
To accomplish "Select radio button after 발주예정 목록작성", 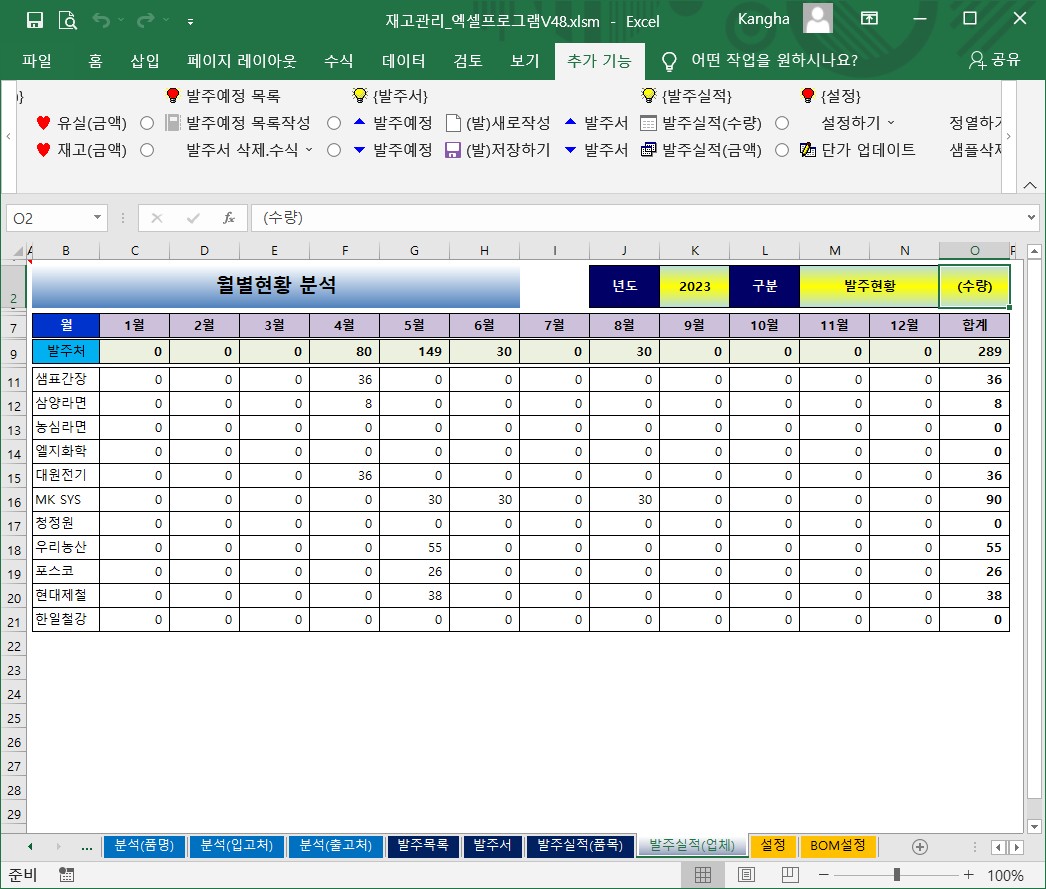I will 334,123.
